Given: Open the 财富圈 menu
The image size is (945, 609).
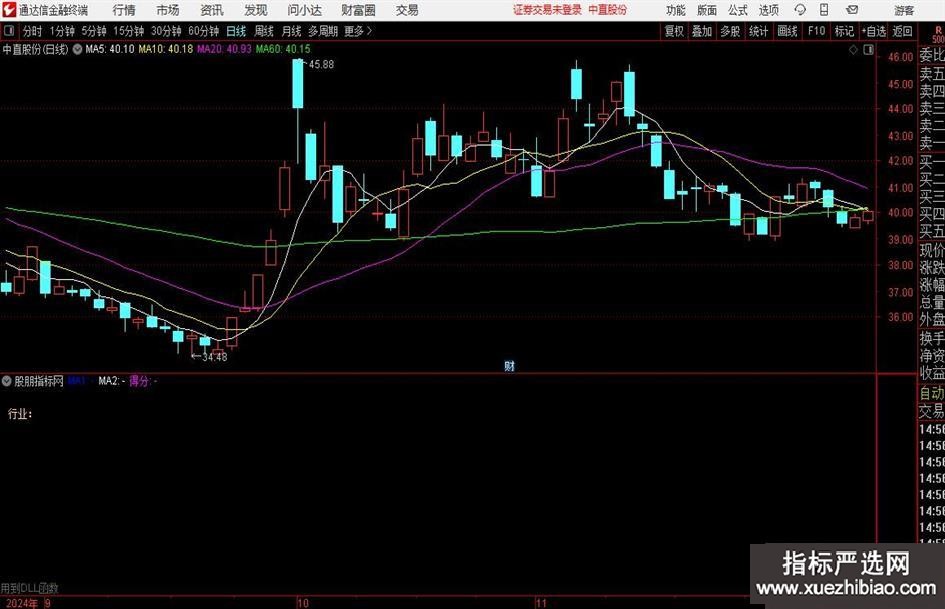Looking at the screenshot, I should click(x=358, y=10).
